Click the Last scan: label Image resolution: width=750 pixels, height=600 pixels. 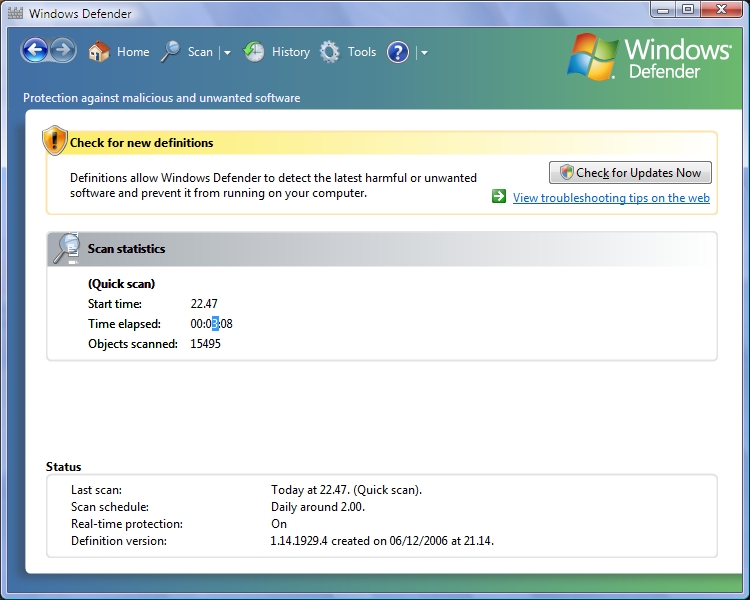96,490
